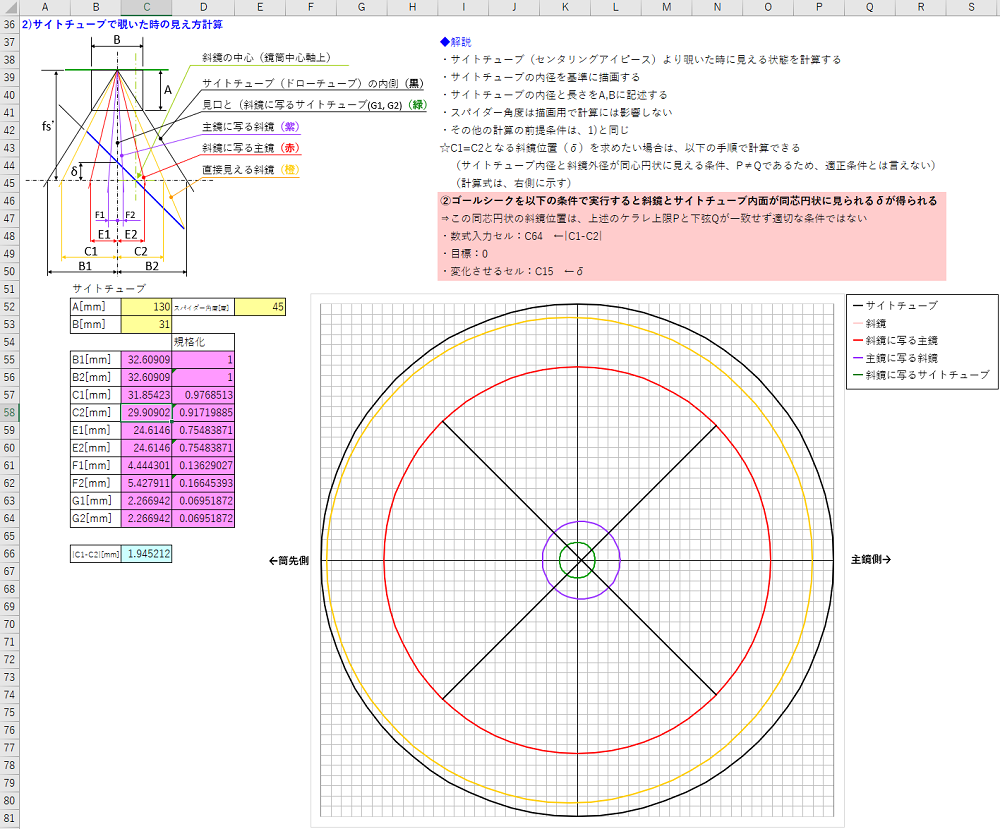Click normalized value 0.13629027
1000x829 pixels.
203,466
